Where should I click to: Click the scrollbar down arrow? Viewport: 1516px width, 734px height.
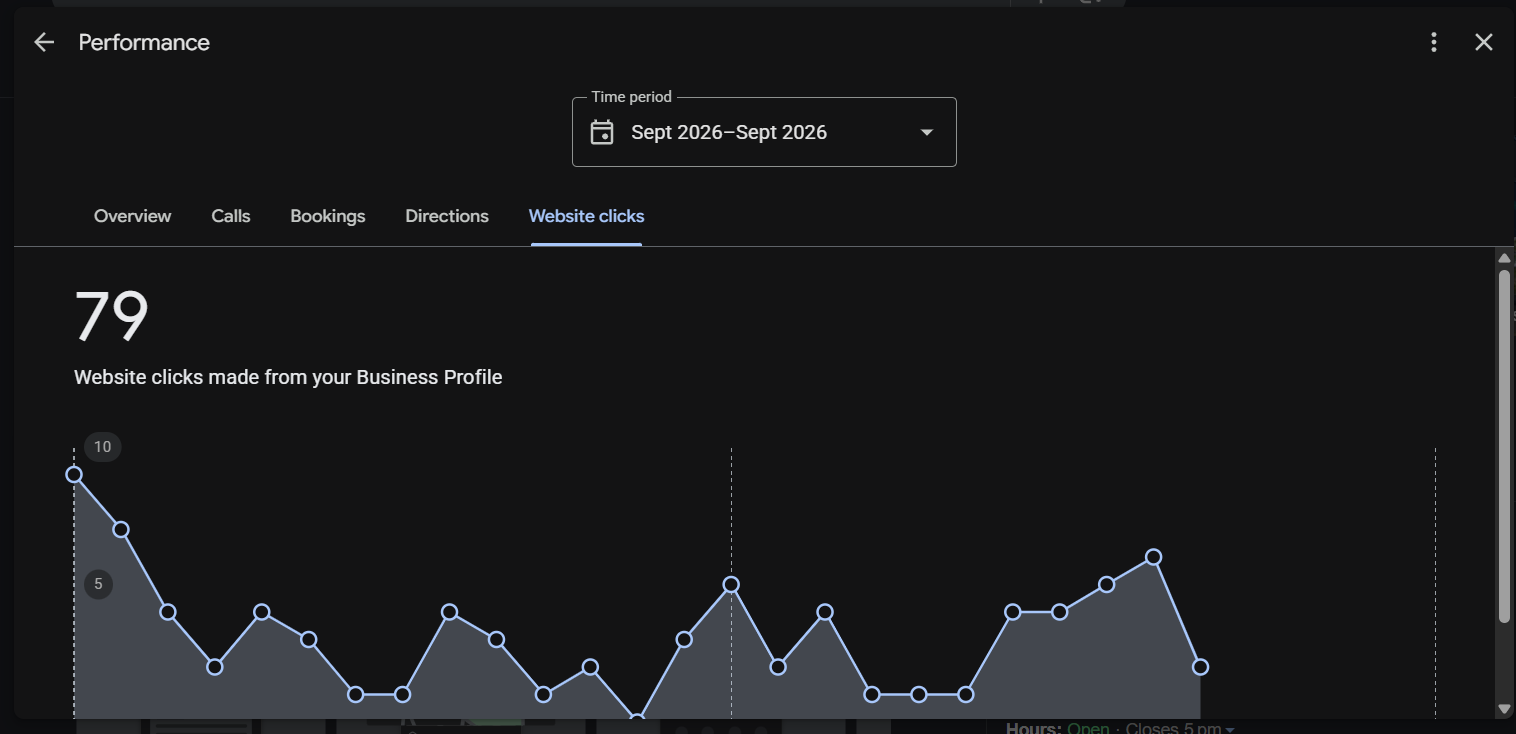1504,709
